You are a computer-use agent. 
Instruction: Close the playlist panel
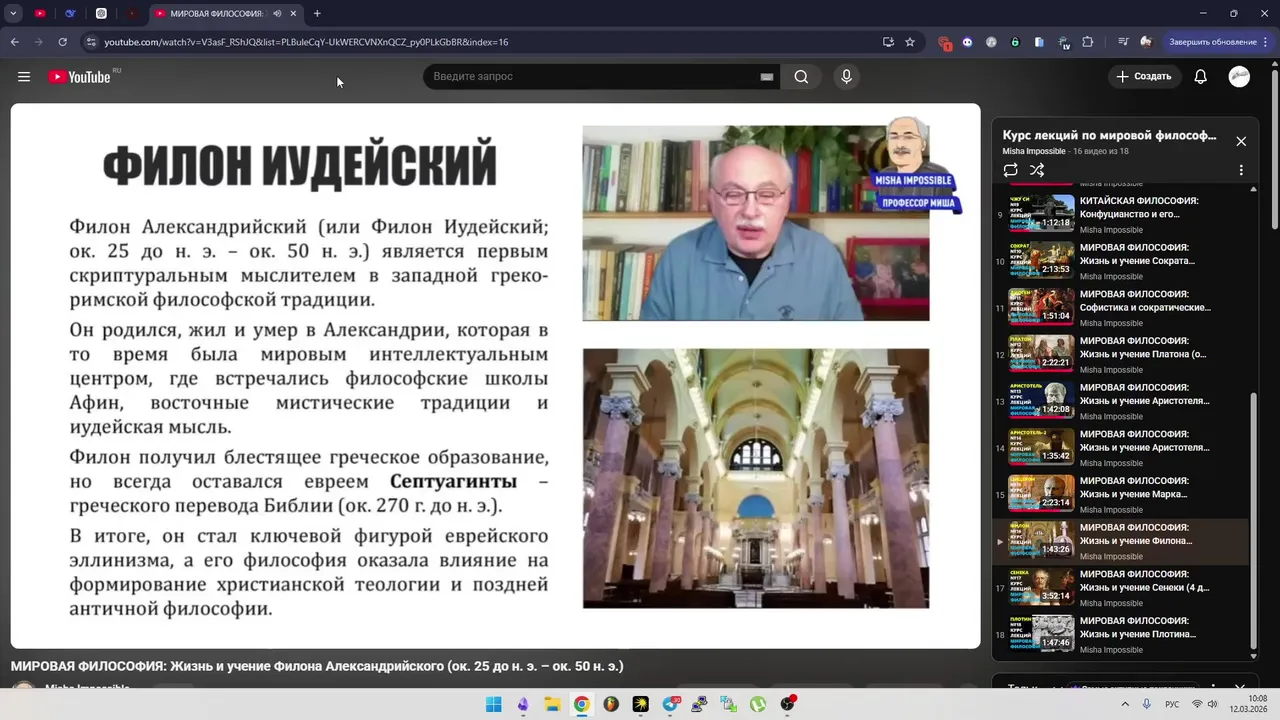pyautogui.click(x=1241, y=142)
